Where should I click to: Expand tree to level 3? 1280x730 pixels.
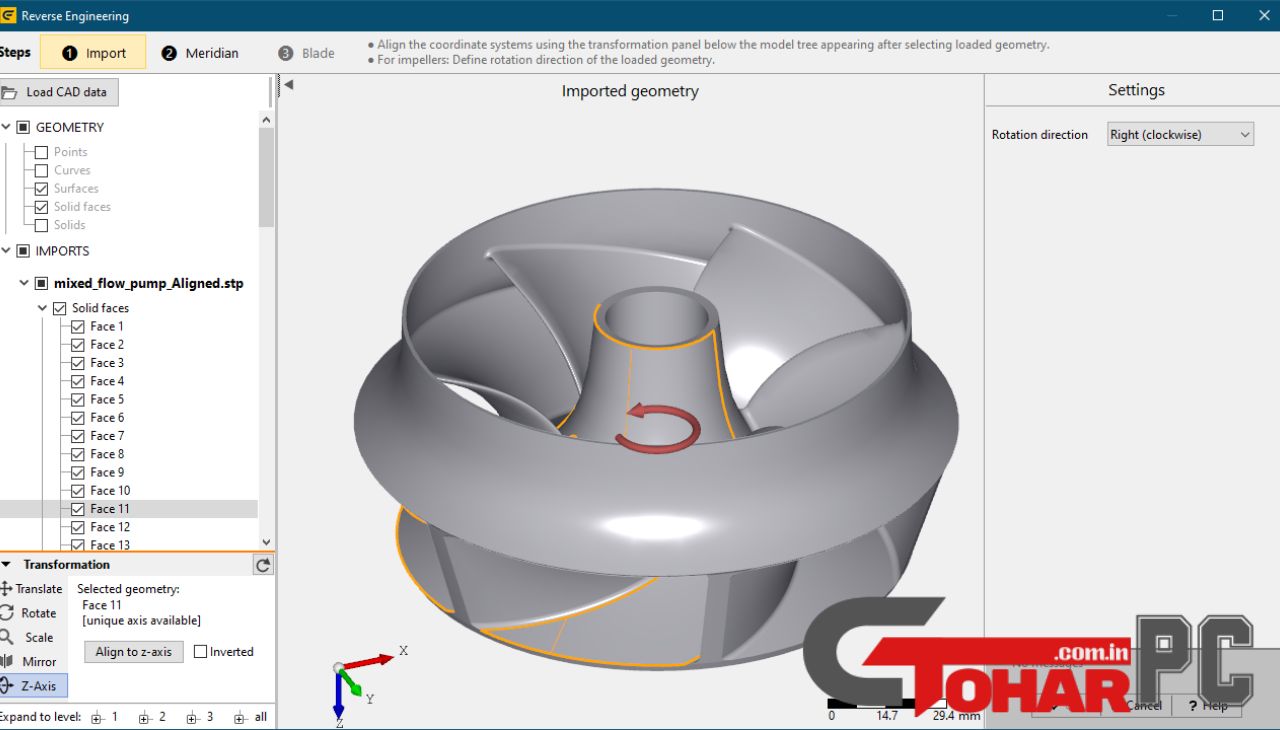[200, 717]
